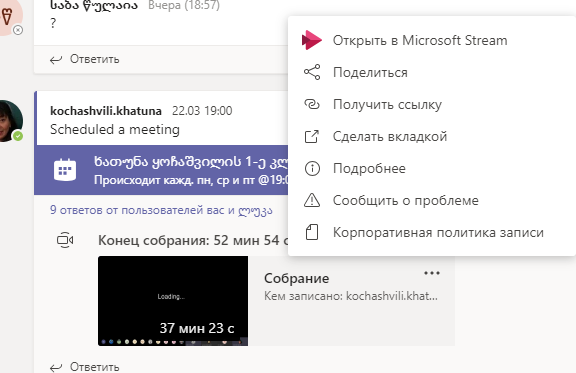Open the three-dots menu of recording Собрание
The height and width of the screenshot is (373, 576).
pyautogui.click(x=432, y=273)
